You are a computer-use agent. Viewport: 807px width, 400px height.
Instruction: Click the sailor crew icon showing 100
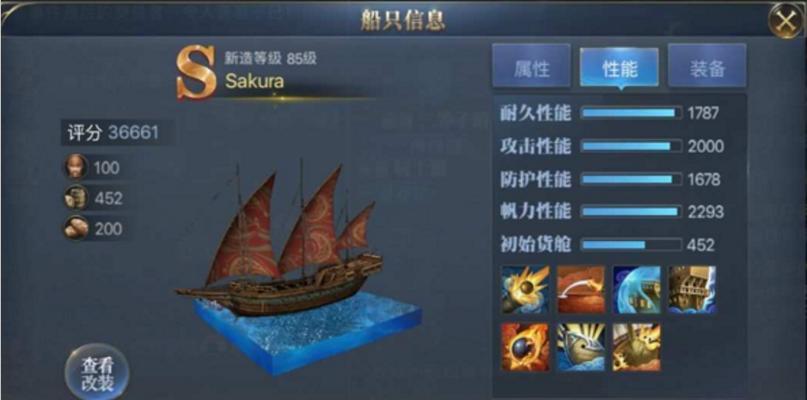coord(76,167)
